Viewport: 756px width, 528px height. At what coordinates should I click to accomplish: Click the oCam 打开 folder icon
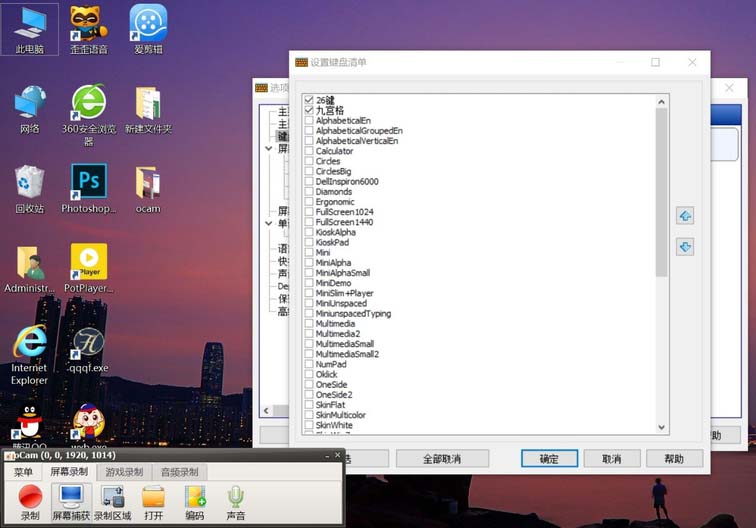point(153,502)
